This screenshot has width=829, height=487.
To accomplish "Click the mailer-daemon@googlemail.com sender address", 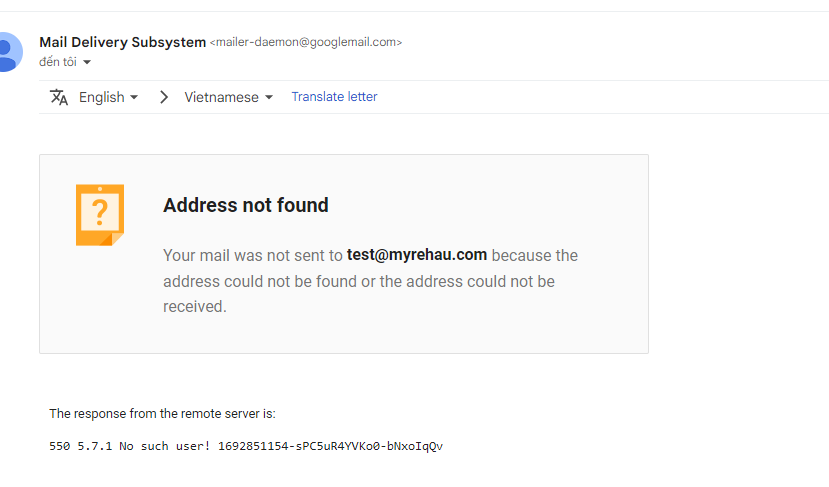I will pyautogui.click(x=306, y=43).
